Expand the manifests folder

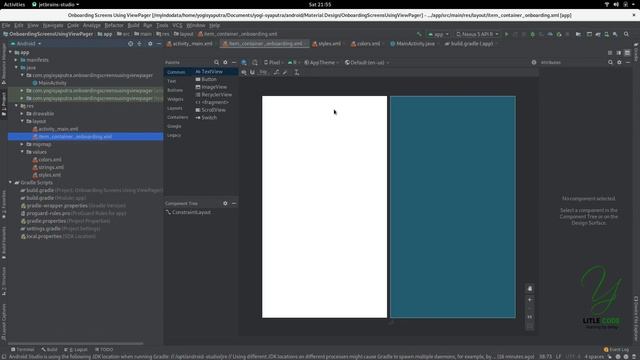pyautogui.click(x=16, y=60)
